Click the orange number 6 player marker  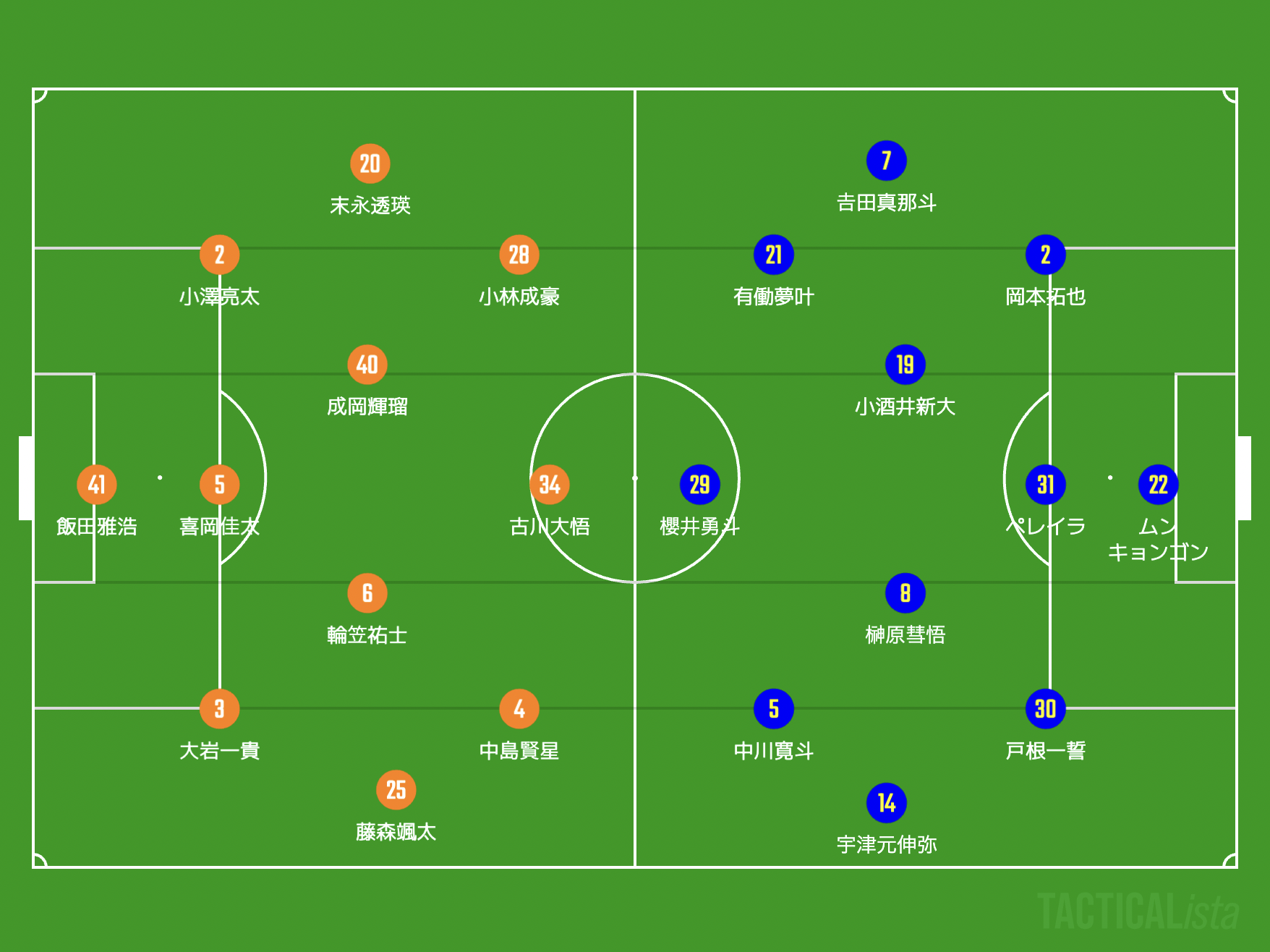(x=367, y=593)
